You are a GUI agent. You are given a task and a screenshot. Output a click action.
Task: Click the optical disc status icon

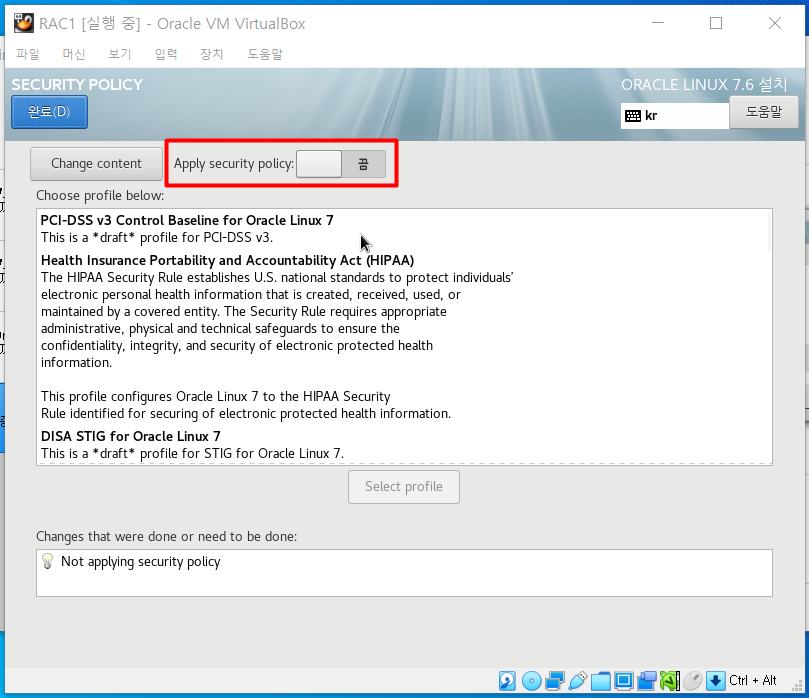coord(531,680)
